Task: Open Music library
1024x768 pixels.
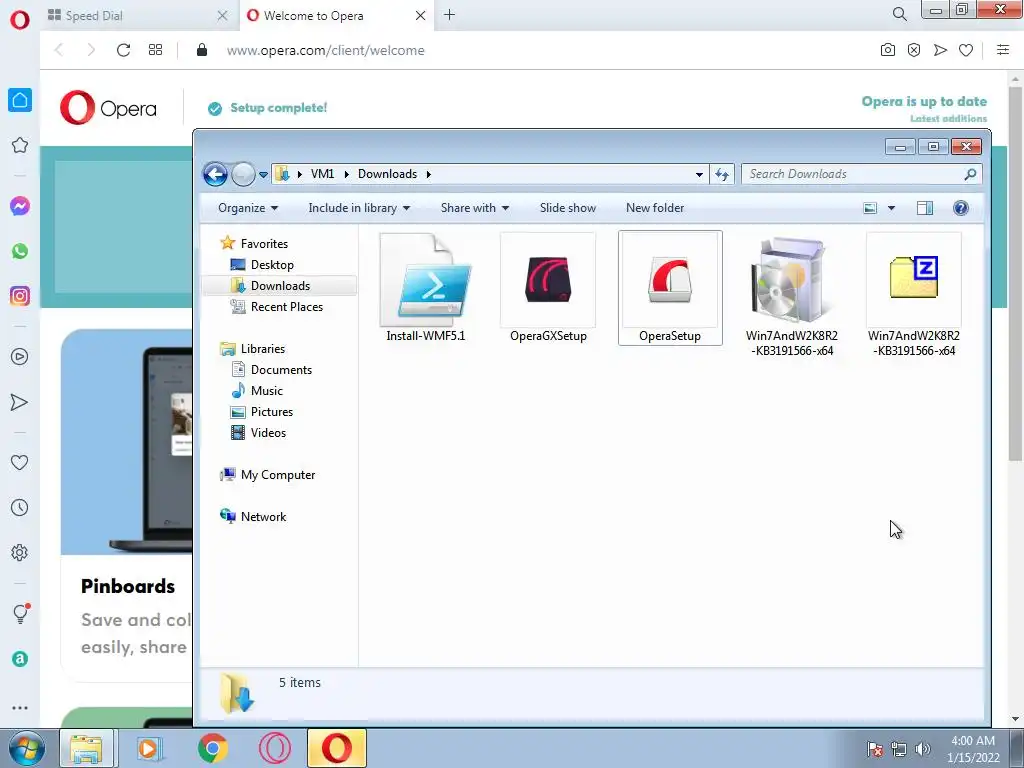Action: tap(266, 391)
